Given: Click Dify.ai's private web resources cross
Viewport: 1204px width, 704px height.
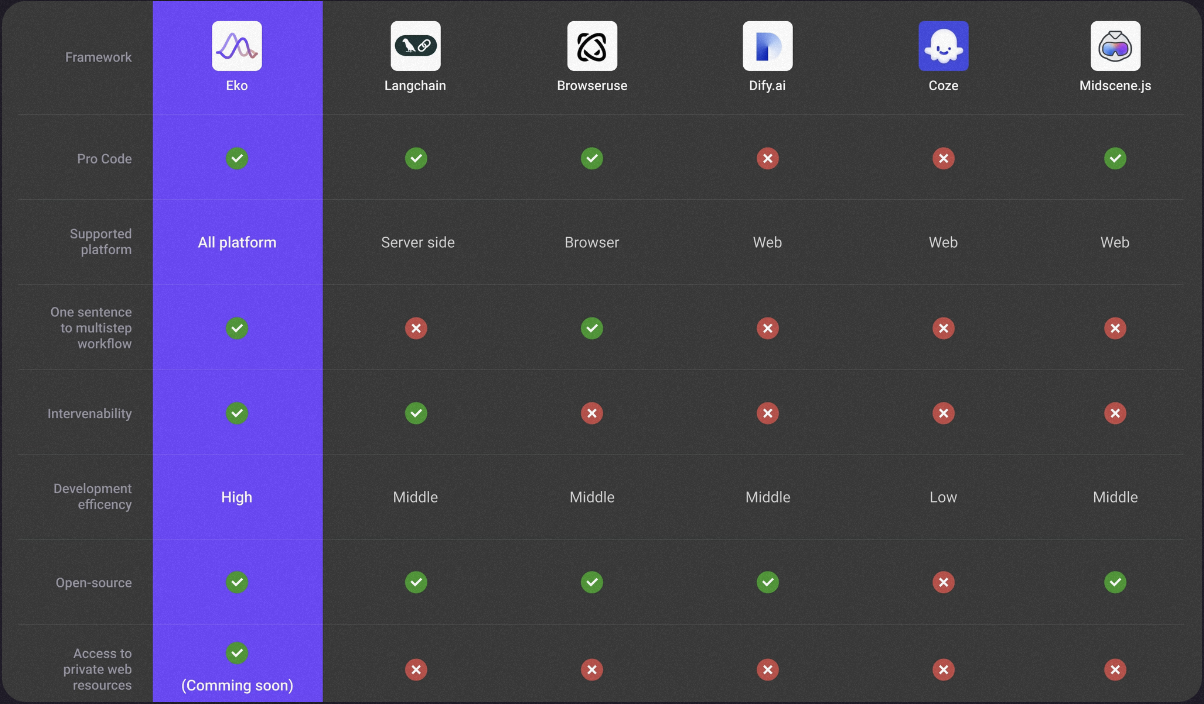Looking at the screenshot, I should pos(768,670).
